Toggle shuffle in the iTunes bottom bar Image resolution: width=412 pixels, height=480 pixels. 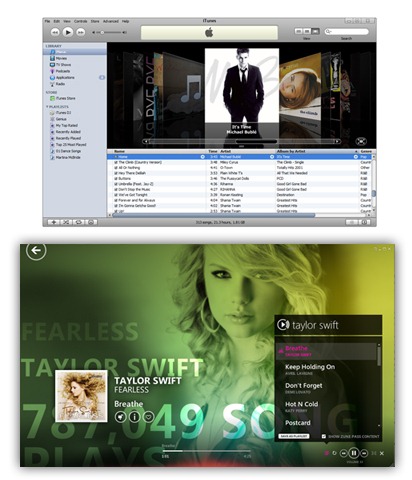(66, 222)
